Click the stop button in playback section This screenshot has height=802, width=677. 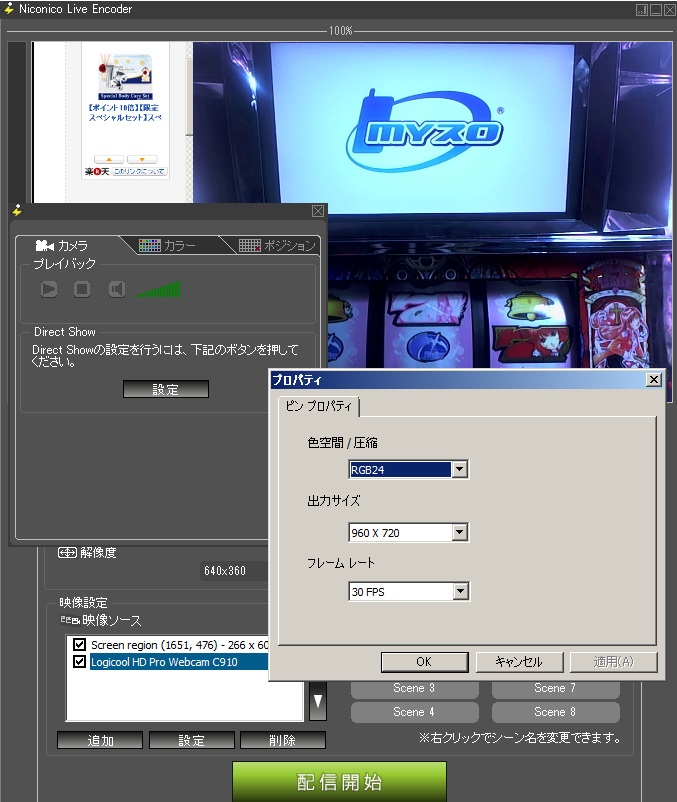(82, 289)
